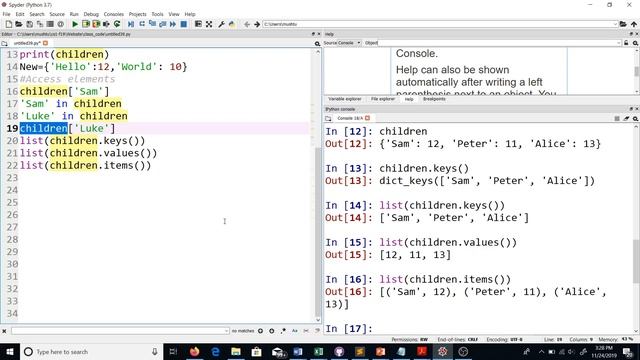Image resolution: width=640 pixels, height=360 pixels.
Task: Run current cell and advance
Action: (96, 24)
